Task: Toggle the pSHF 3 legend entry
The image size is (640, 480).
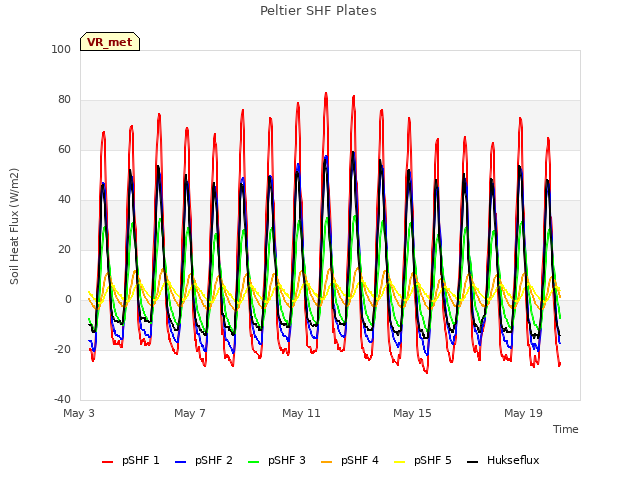Action: coord(277,460)
